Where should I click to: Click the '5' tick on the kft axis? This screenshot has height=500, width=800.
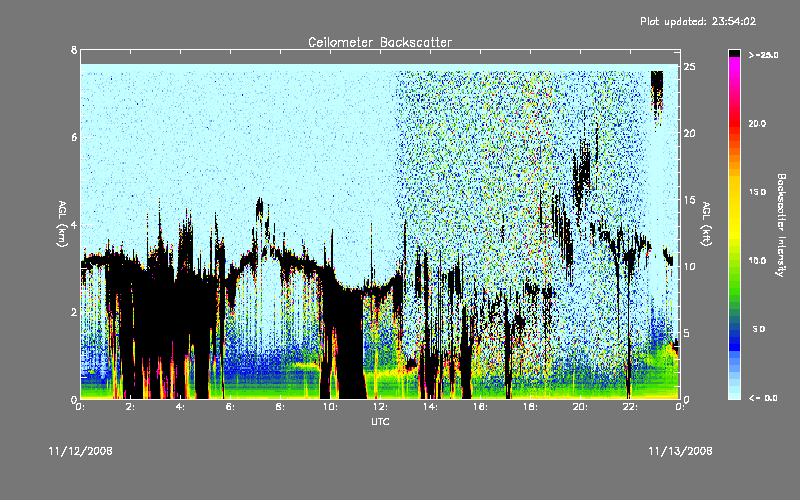click(x=687, y=333)
